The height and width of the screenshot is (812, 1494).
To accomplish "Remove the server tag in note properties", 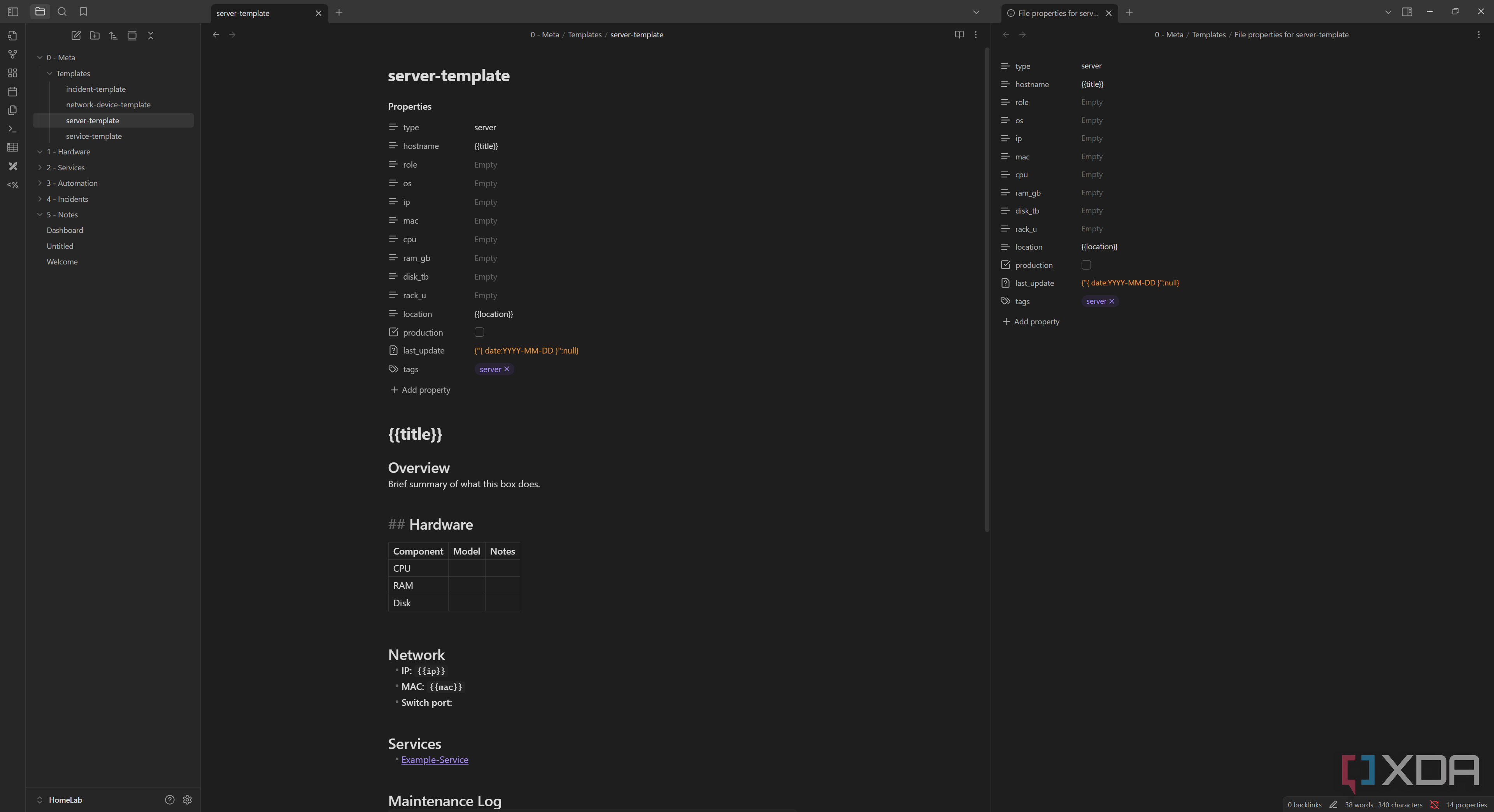I will [506, 369].
